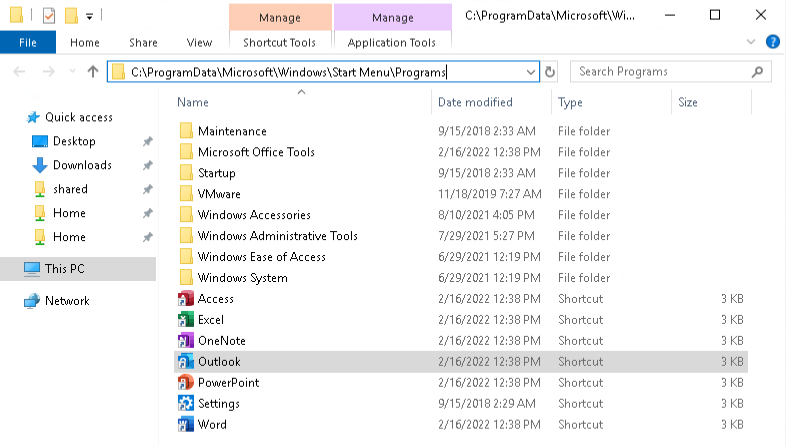Click the Windows Accessories folder icon
This screenshot has width=786, height=446.
pyautogui.click(x=186, y=215)
